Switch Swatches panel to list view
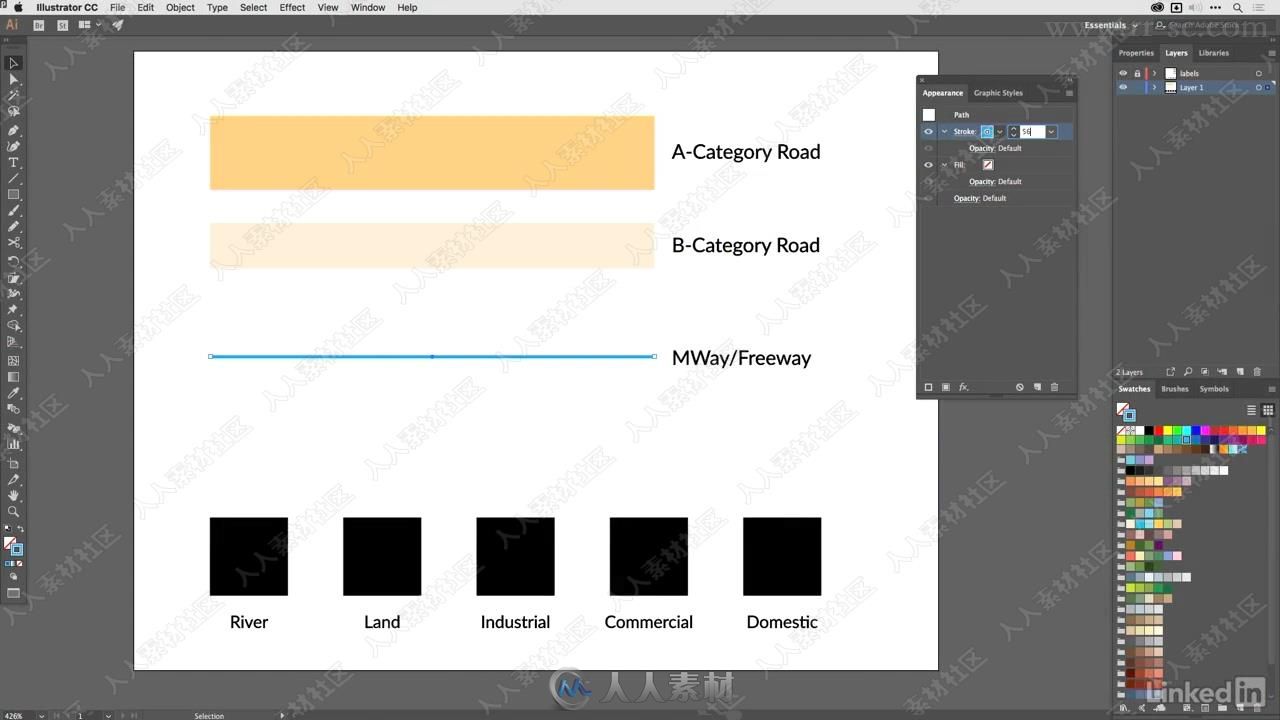This screenshot has width=1280, height=720. tap(1251, 410)
